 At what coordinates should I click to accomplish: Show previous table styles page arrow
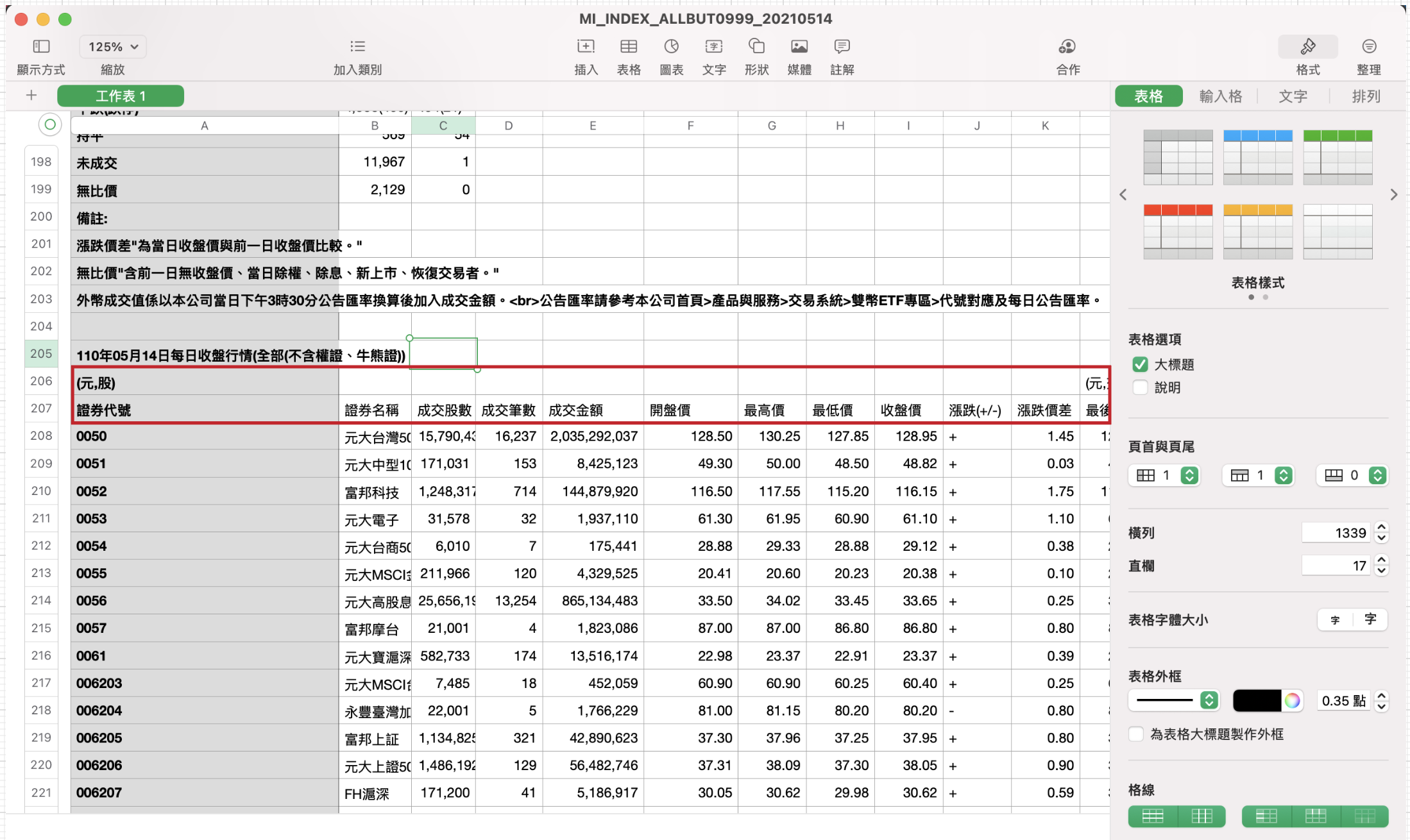coord(1123,194)
